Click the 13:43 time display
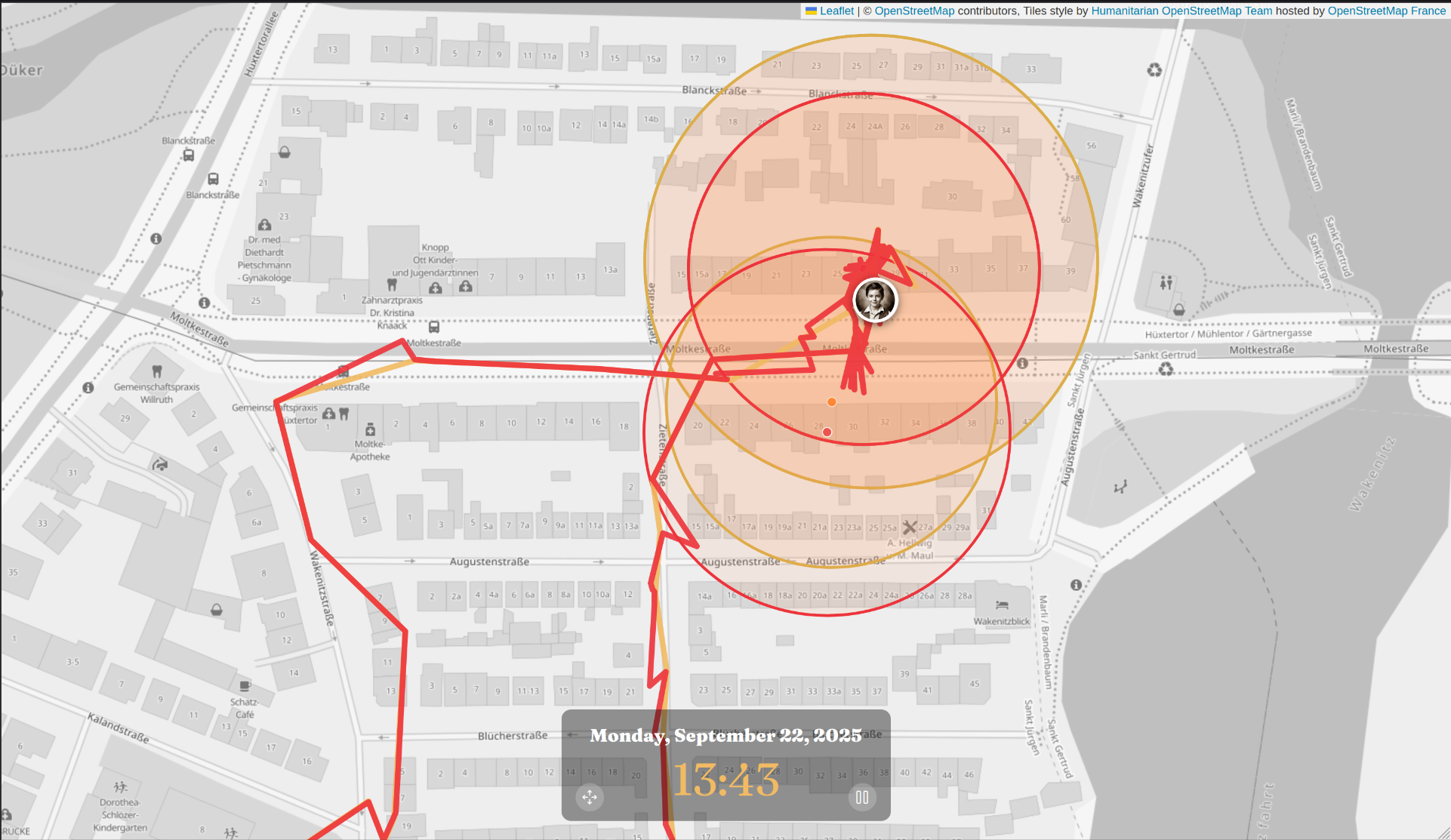Screen dimensions: 1451x840 click(725, 780)
